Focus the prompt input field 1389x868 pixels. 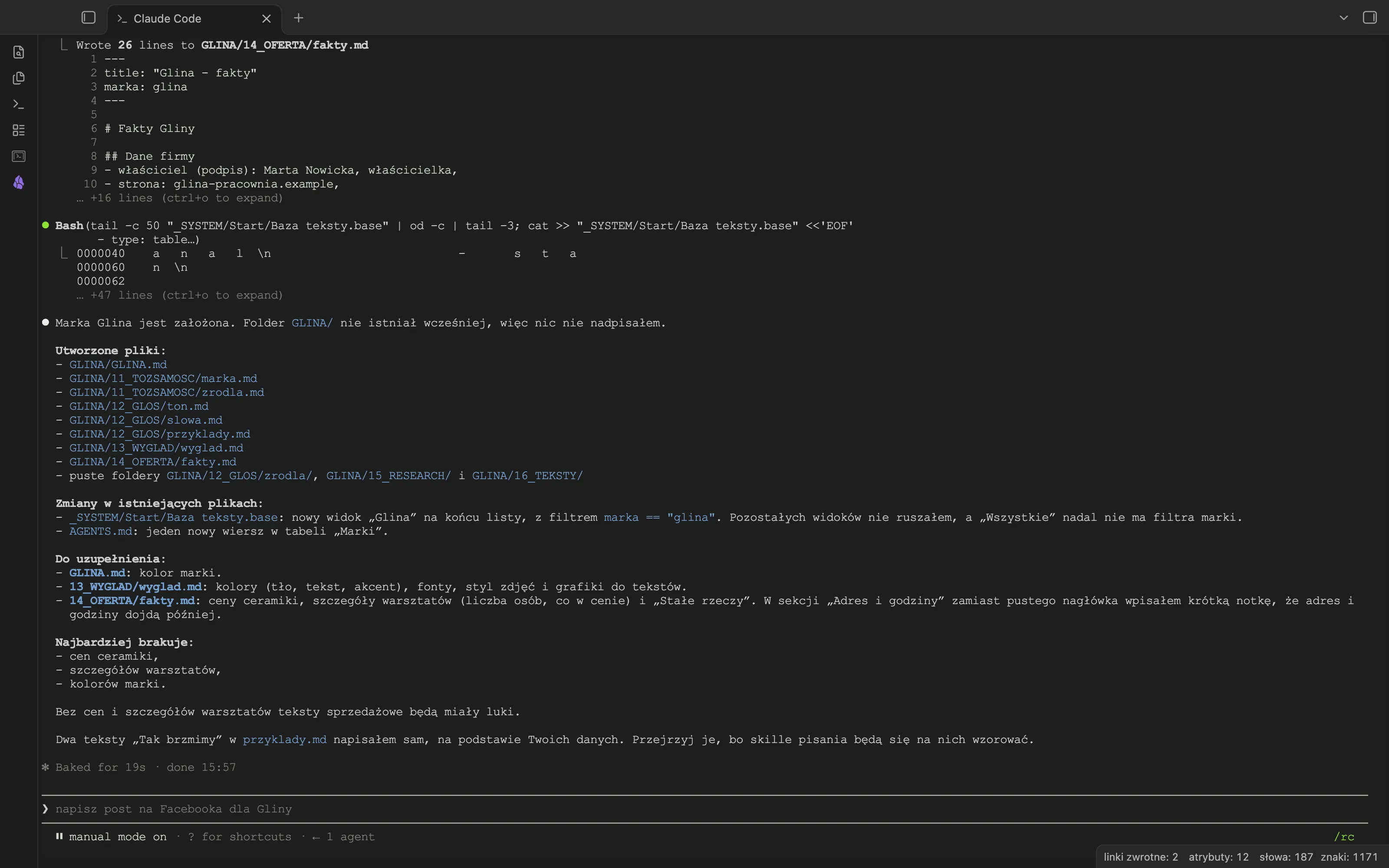click(x=705, y=809)
